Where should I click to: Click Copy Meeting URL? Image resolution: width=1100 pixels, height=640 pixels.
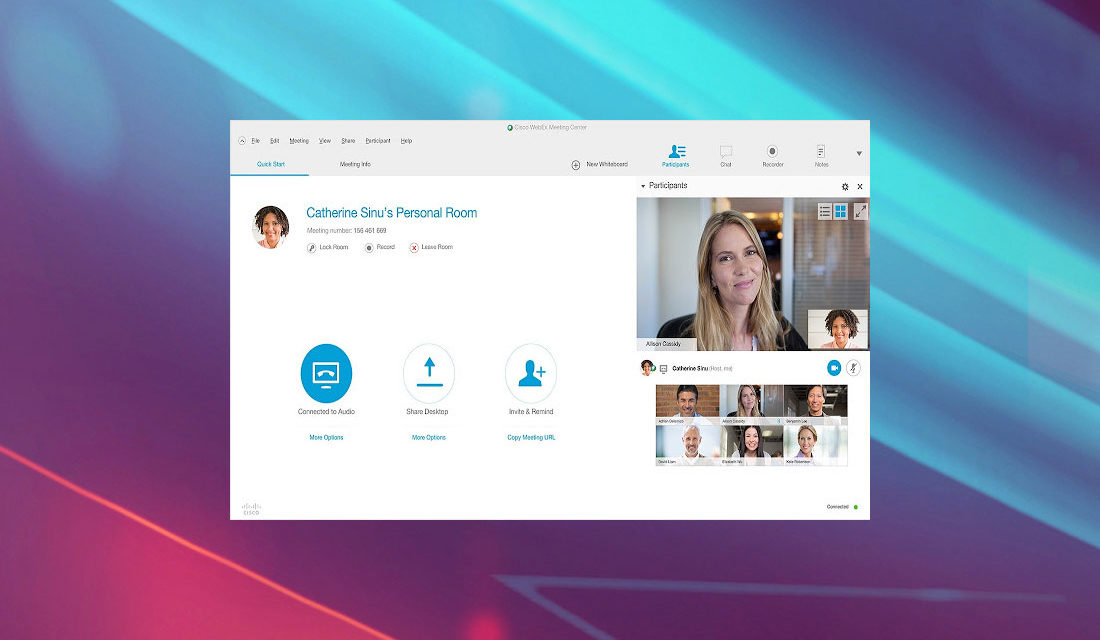530,437
